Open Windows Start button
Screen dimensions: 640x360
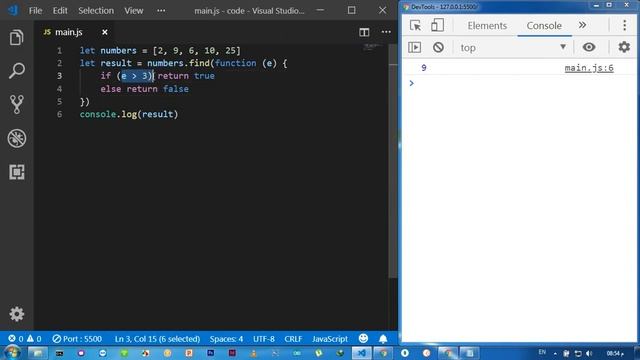tap(11, 353)
